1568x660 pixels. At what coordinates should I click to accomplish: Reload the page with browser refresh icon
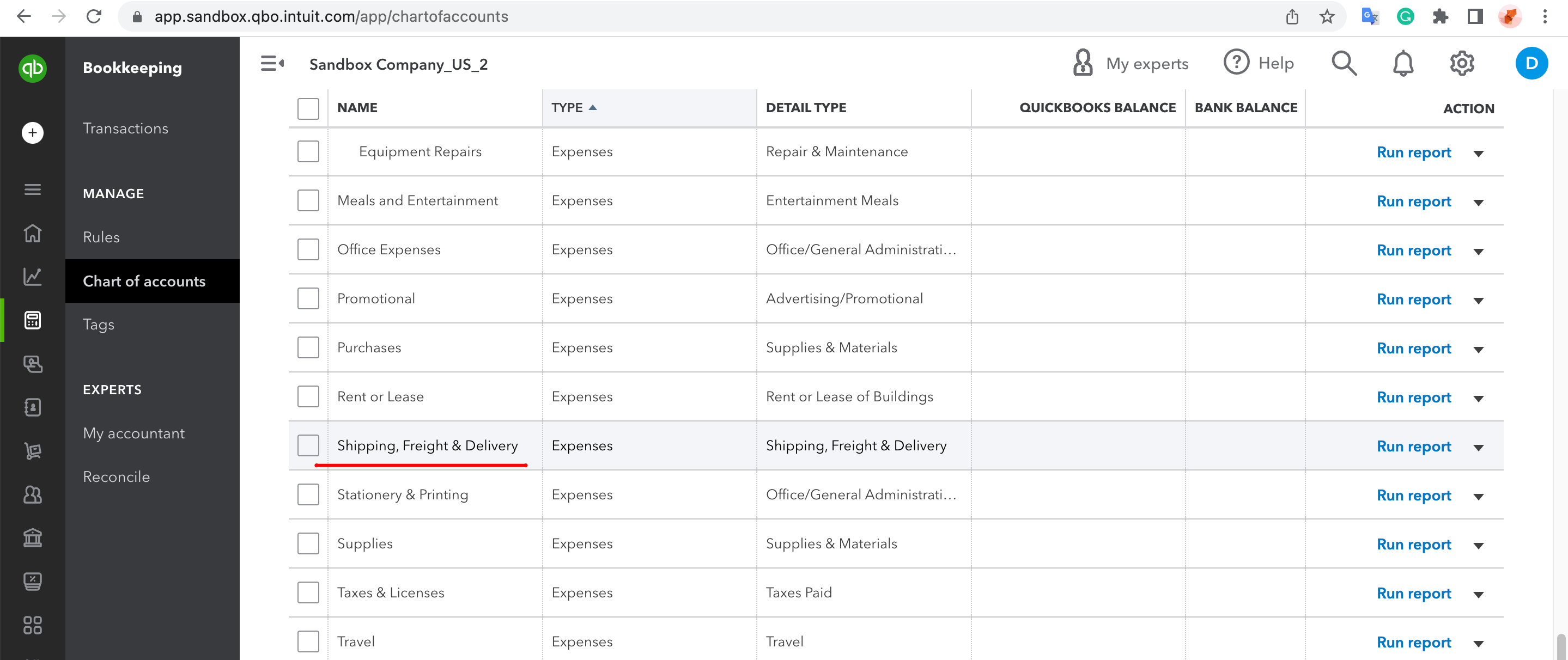pyautogui.click(x=94, y=16)
